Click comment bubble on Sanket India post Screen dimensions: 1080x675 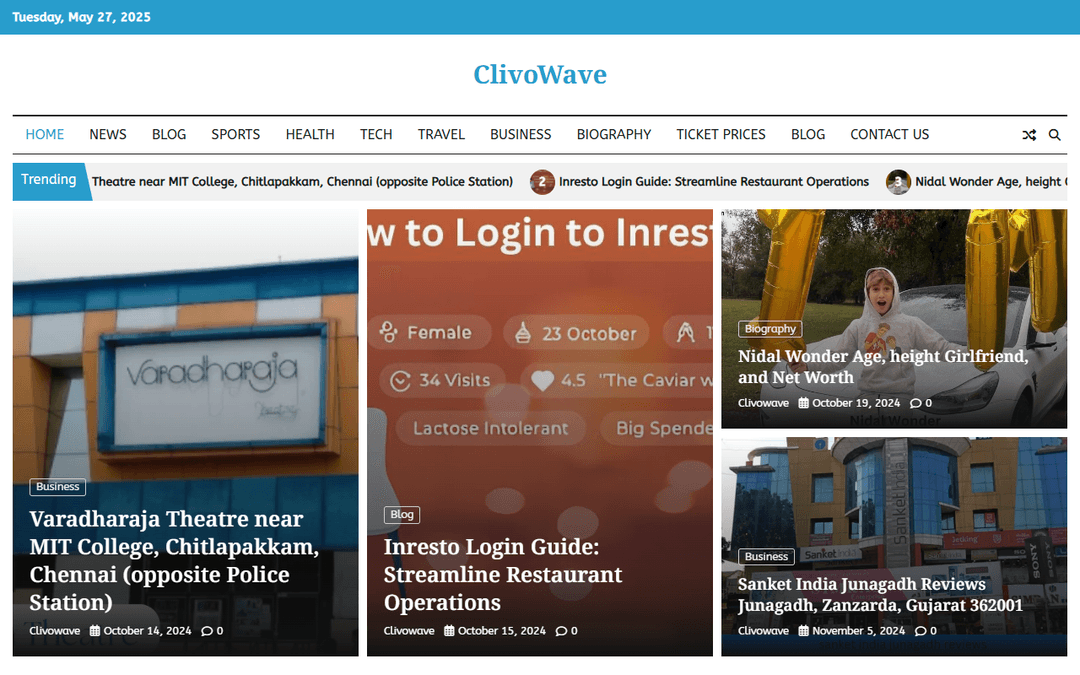(920, 631)
